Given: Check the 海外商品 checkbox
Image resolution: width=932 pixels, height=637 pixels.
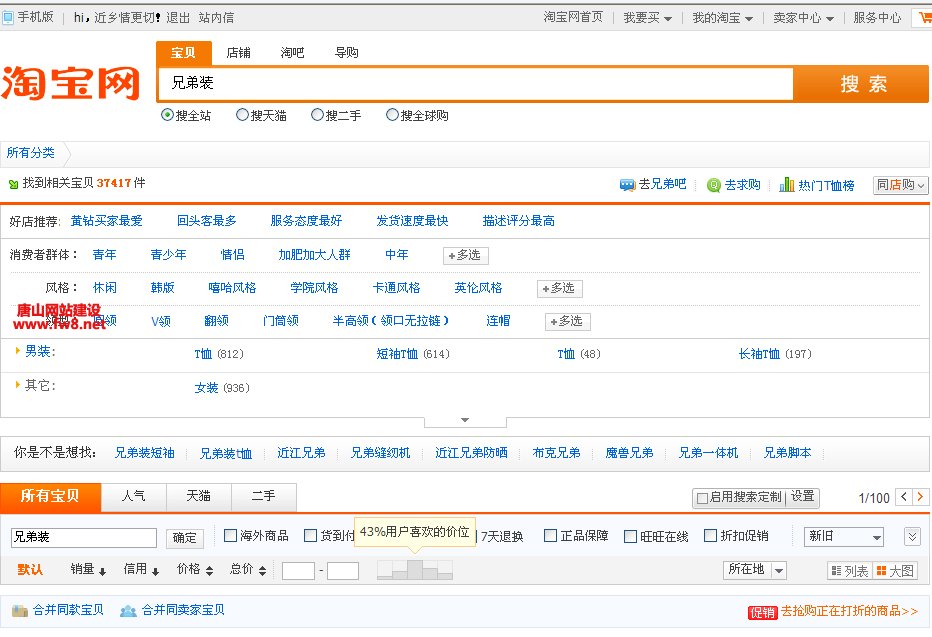Looking at the screenshot, I should (x=230, y=535).
